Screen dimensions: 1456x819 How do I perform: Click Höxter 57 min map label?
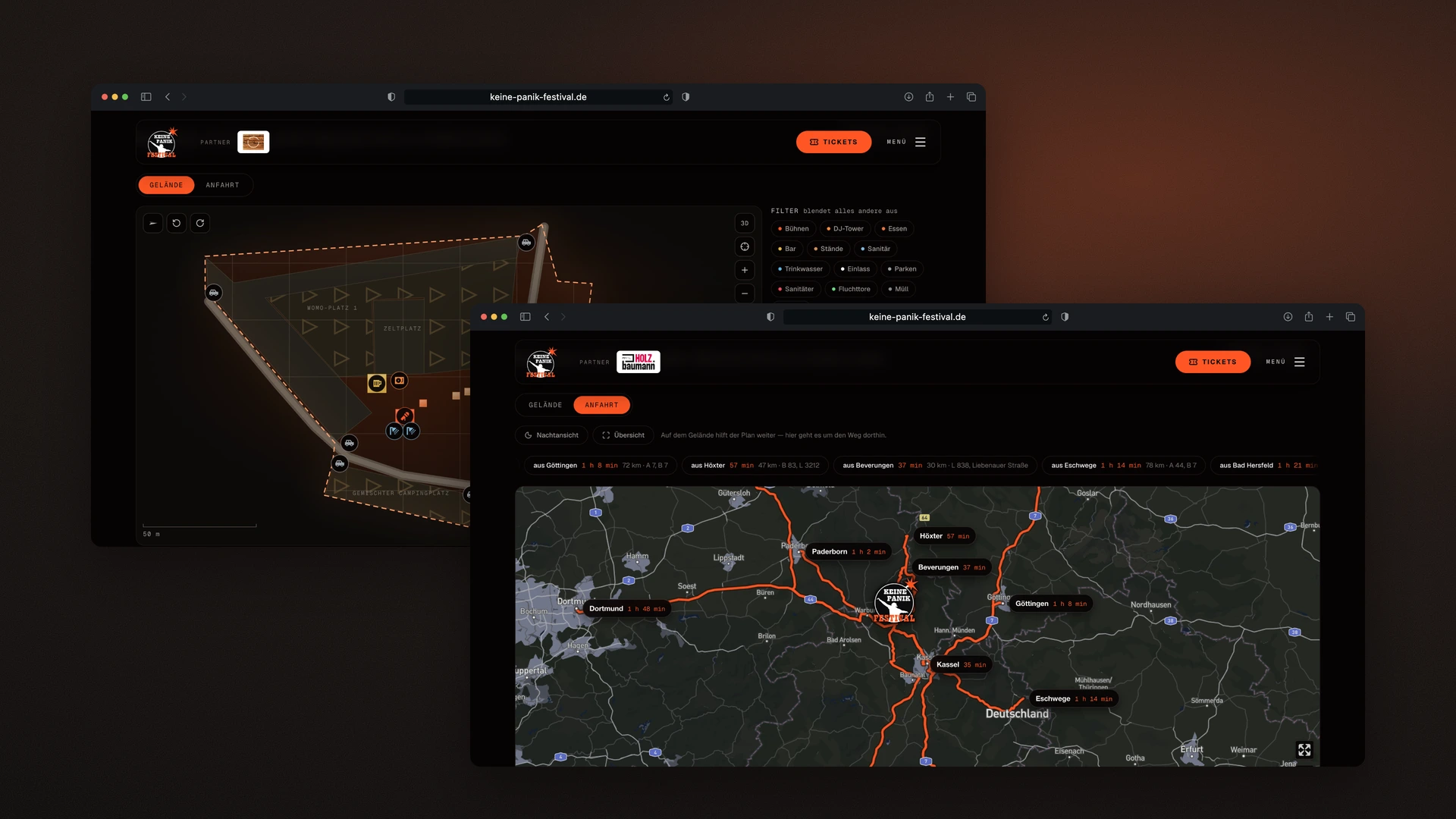point(944,536)
